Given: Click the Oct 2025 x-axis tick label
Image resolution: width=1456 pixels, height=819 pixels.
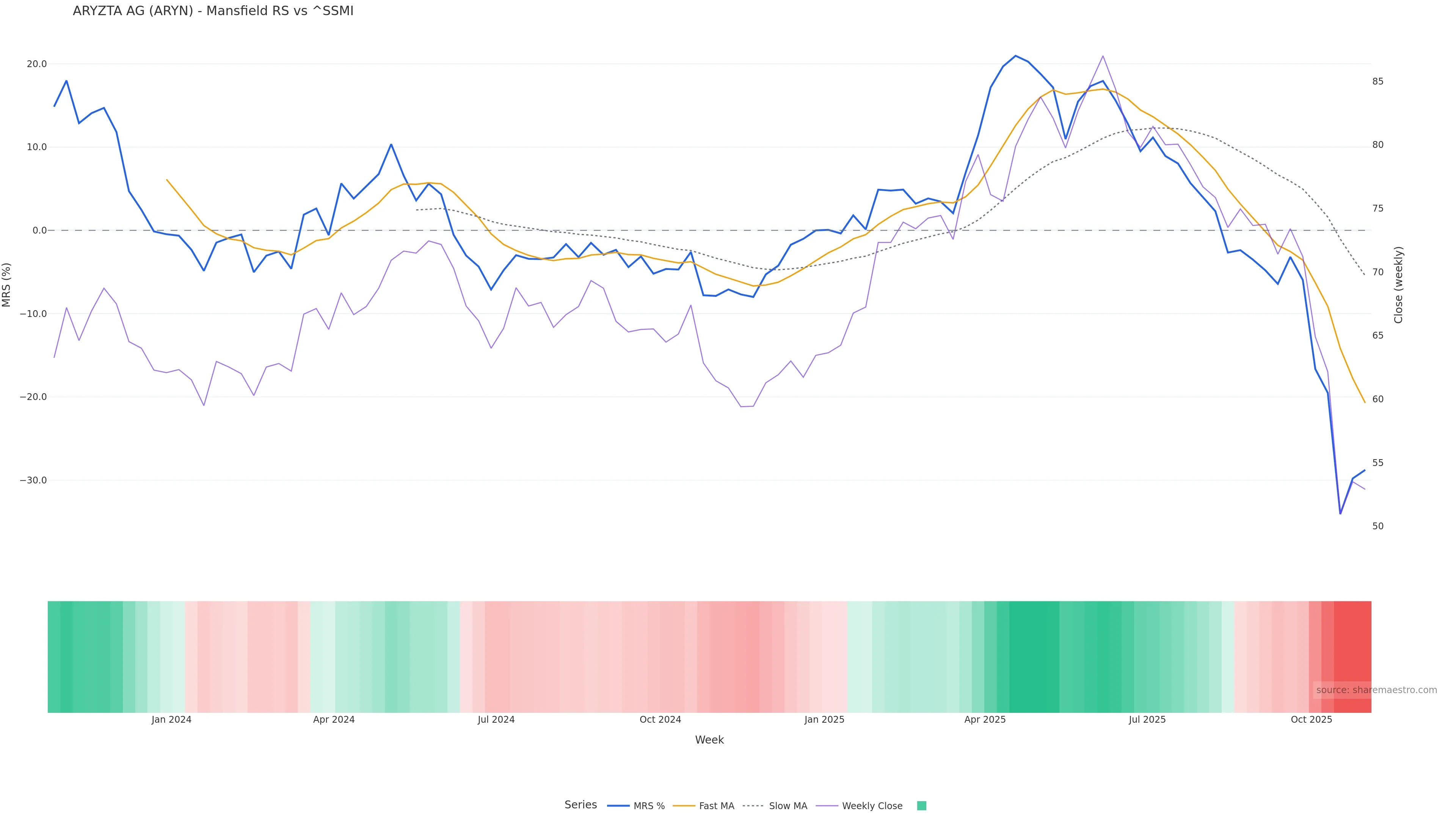Looking at the screenshot, I should click(1311, 720).
